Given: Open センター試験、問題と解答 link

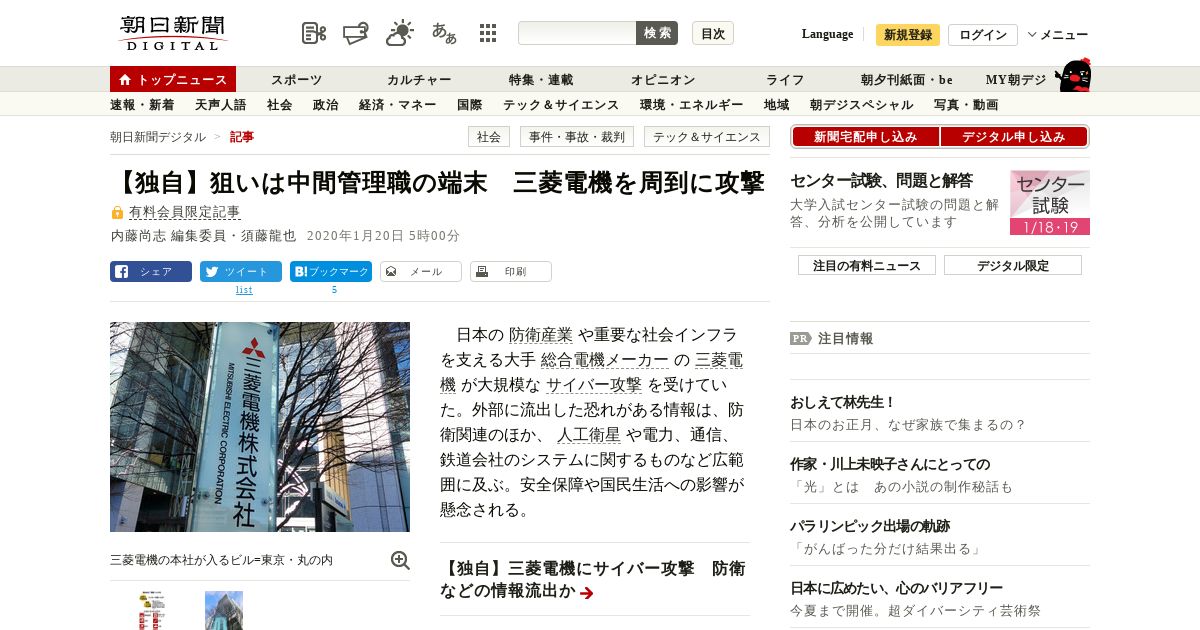Looking at the screenshot, I should (881, 181).
